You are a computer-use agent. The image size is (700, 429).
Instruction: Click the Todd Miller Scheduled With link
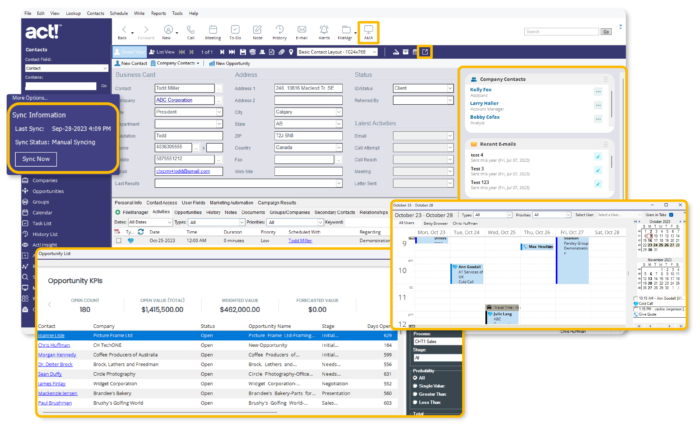[300, 241]
